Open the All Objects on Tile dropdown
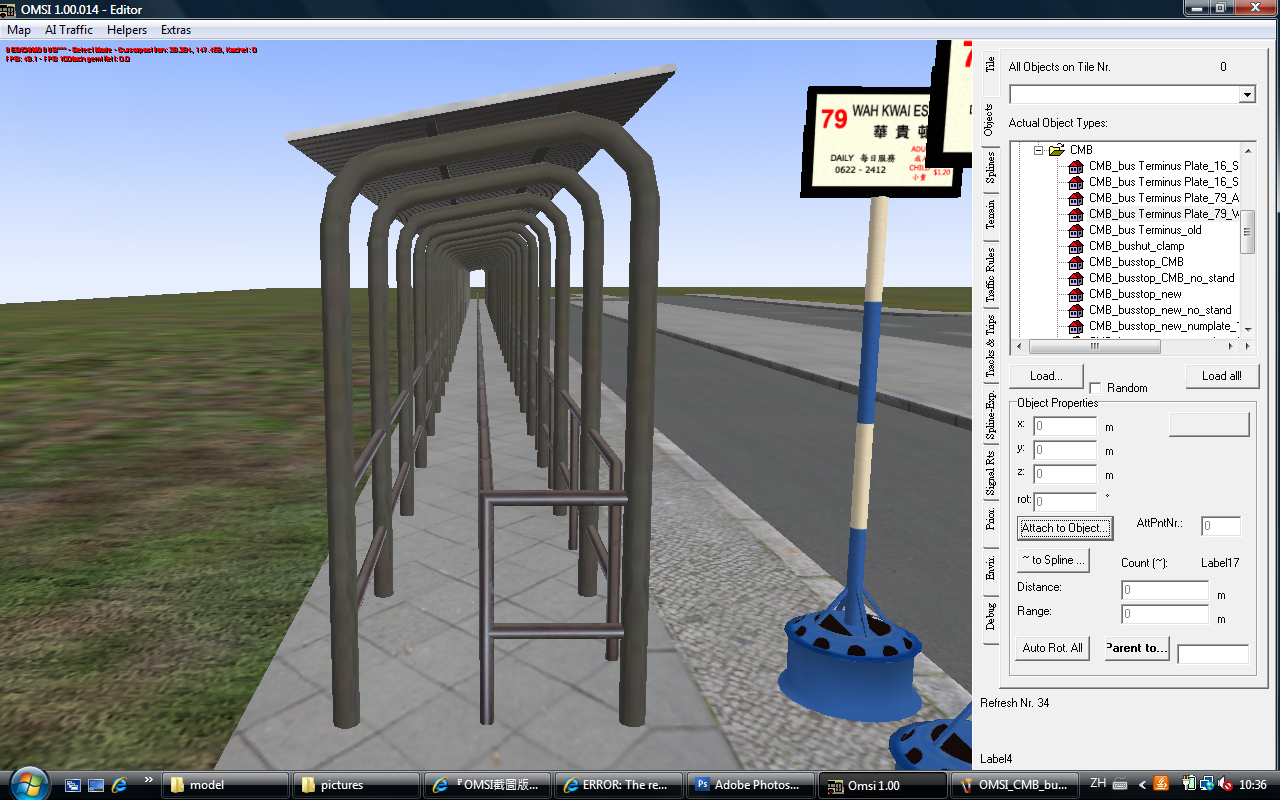The height and width of the screenshot is (800, 1280). click(x=1246, y=95)
